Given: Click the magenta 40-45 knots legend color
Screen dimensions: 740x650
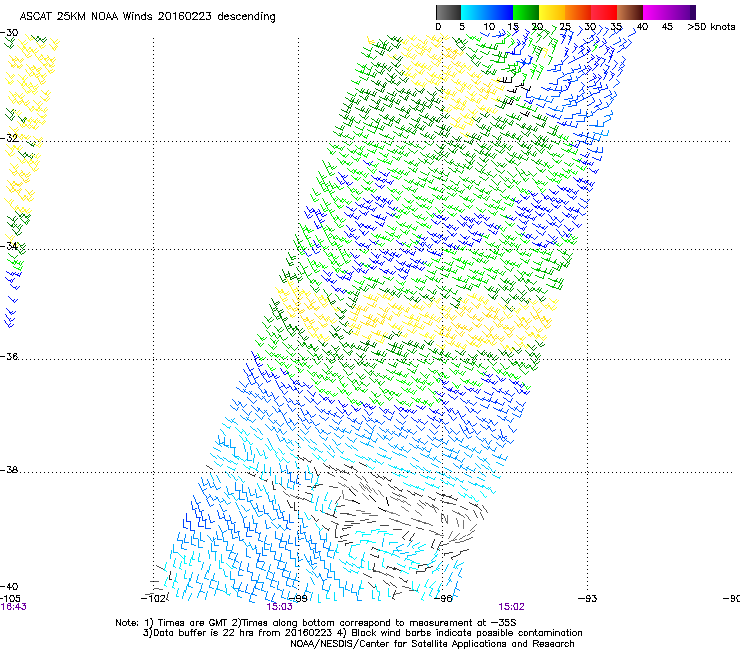Looking at the screenshot, I should tap(656, 12).
